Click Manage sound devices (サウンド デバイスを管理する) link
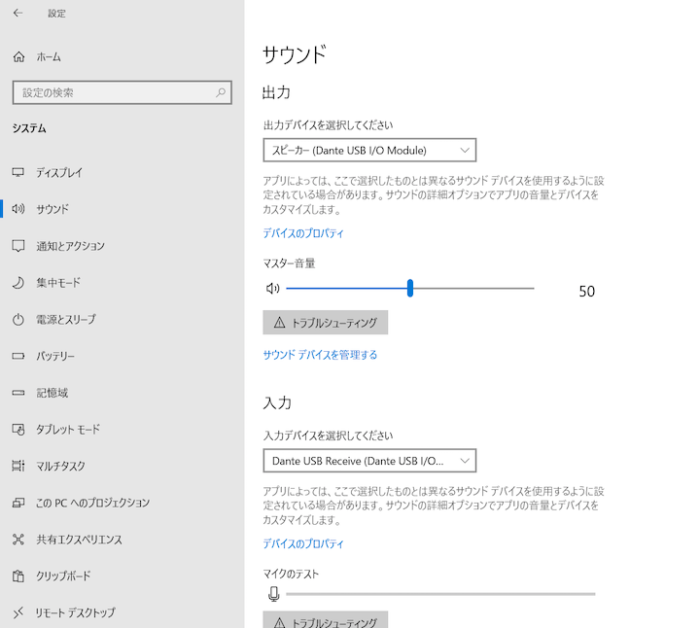This screenshot has height=628, width=700. pyautogui.click(x=320, y=355)
